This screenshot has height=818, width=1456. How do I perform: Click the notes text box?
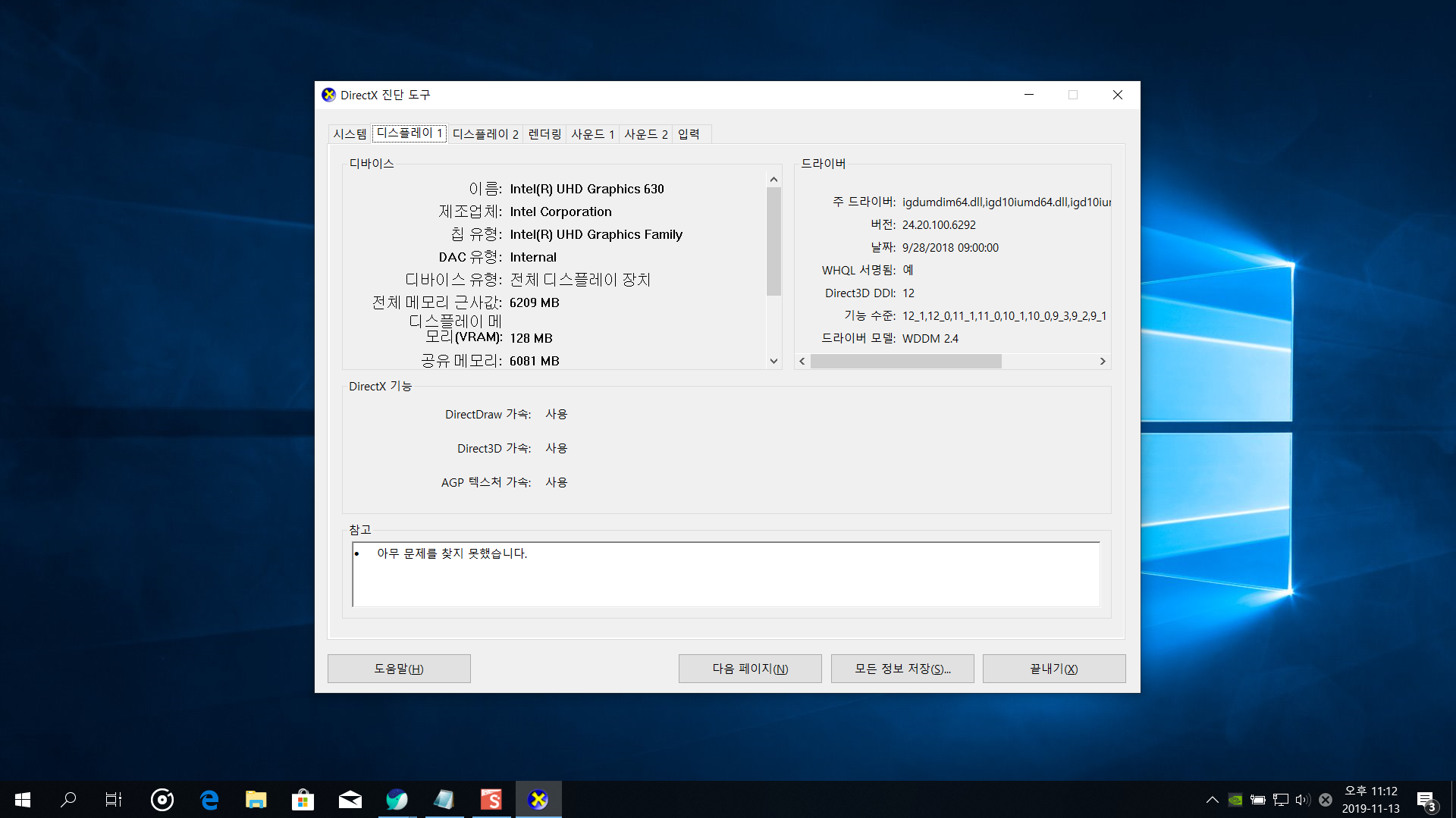pyautogui.click(x=726, y=574)
